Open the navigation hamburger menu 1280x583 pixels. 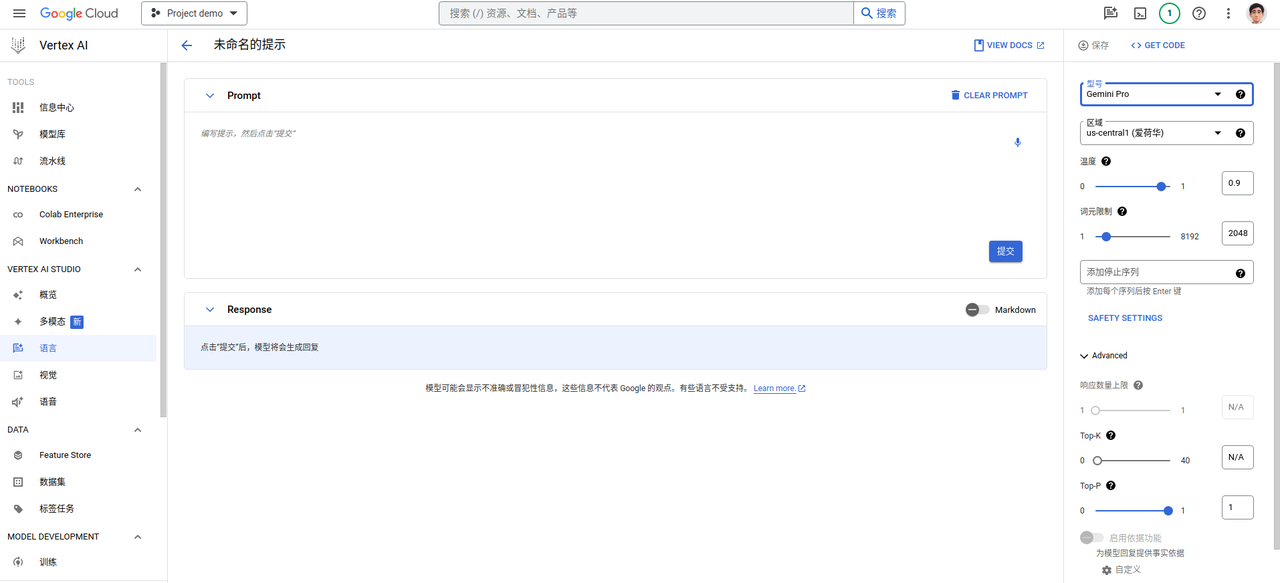pos(19,13)
